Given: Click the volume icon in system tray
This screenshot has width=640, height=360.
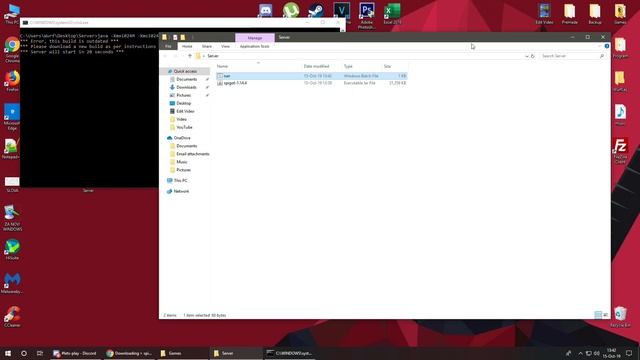Looking at the screenshot, I should [x=597, y=353].
